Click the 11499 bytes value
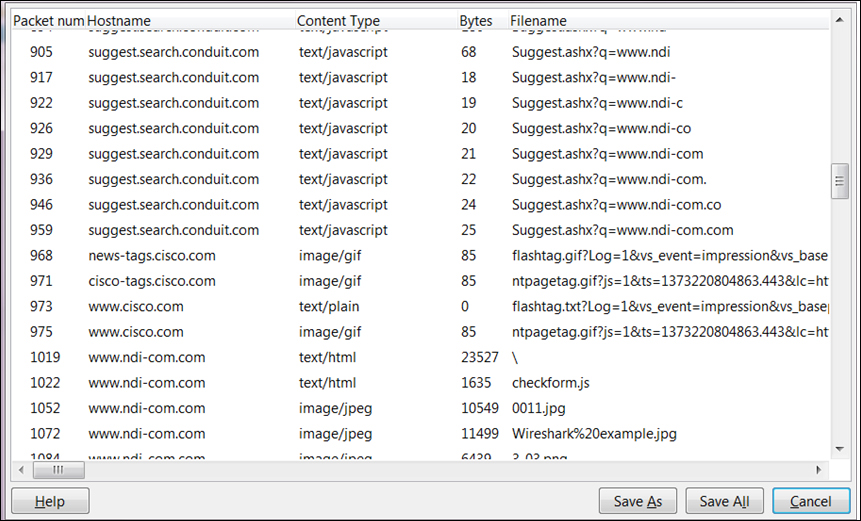The height and width of the screenshot is (521, 861). coord(479,434)
